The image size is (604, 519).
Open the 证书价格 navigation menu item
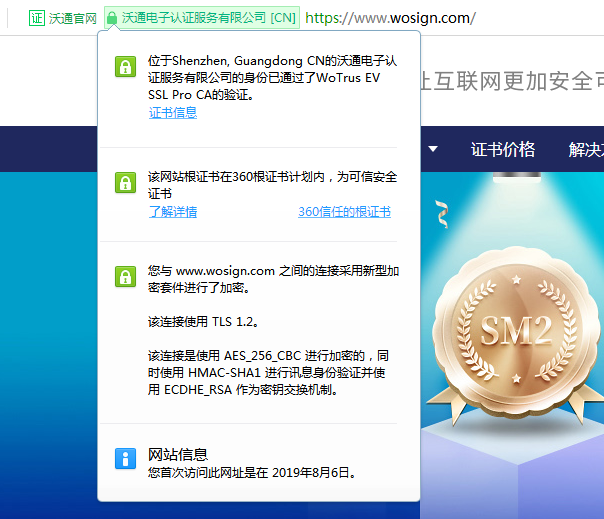click(503, 150)
